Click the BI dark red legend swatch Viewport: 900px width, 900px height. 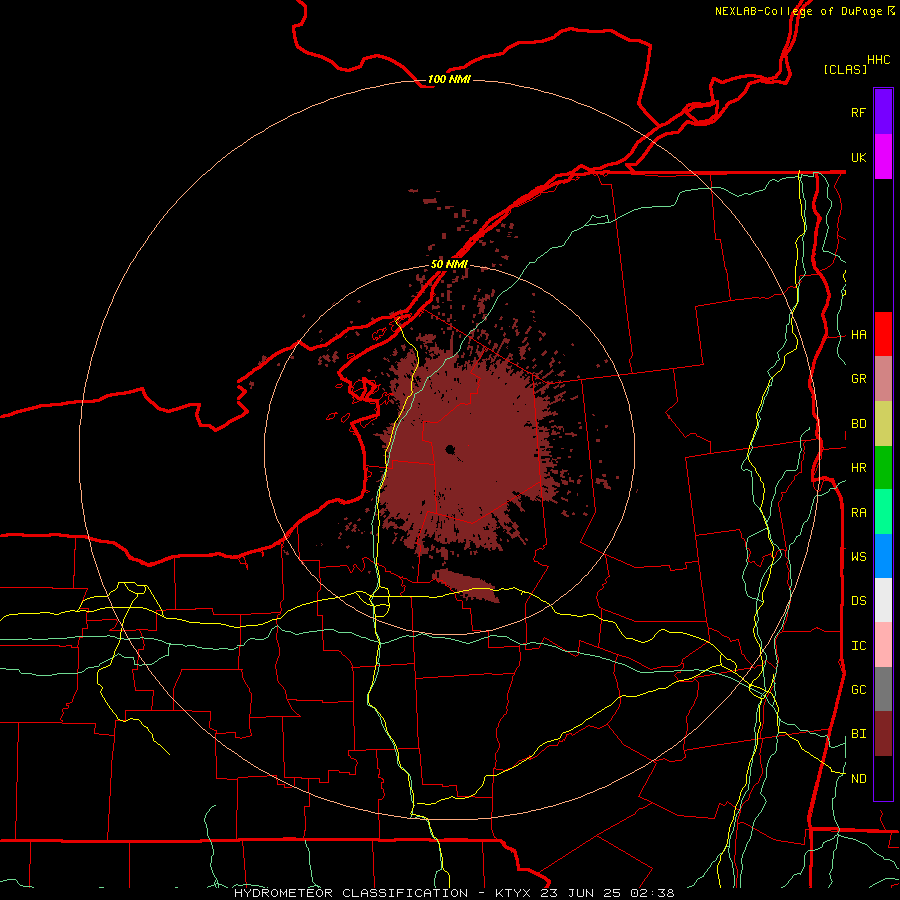[883, 734]
